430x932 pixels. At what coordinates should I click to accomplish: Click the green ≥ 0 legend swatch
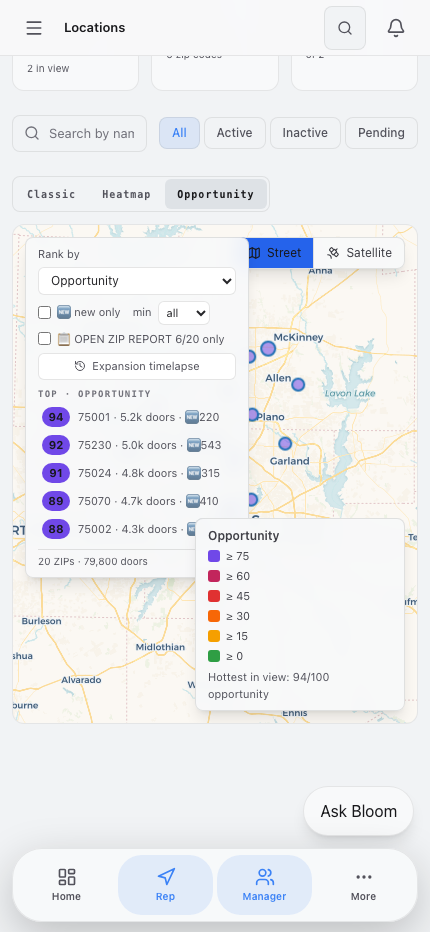[x=214, y=656]
